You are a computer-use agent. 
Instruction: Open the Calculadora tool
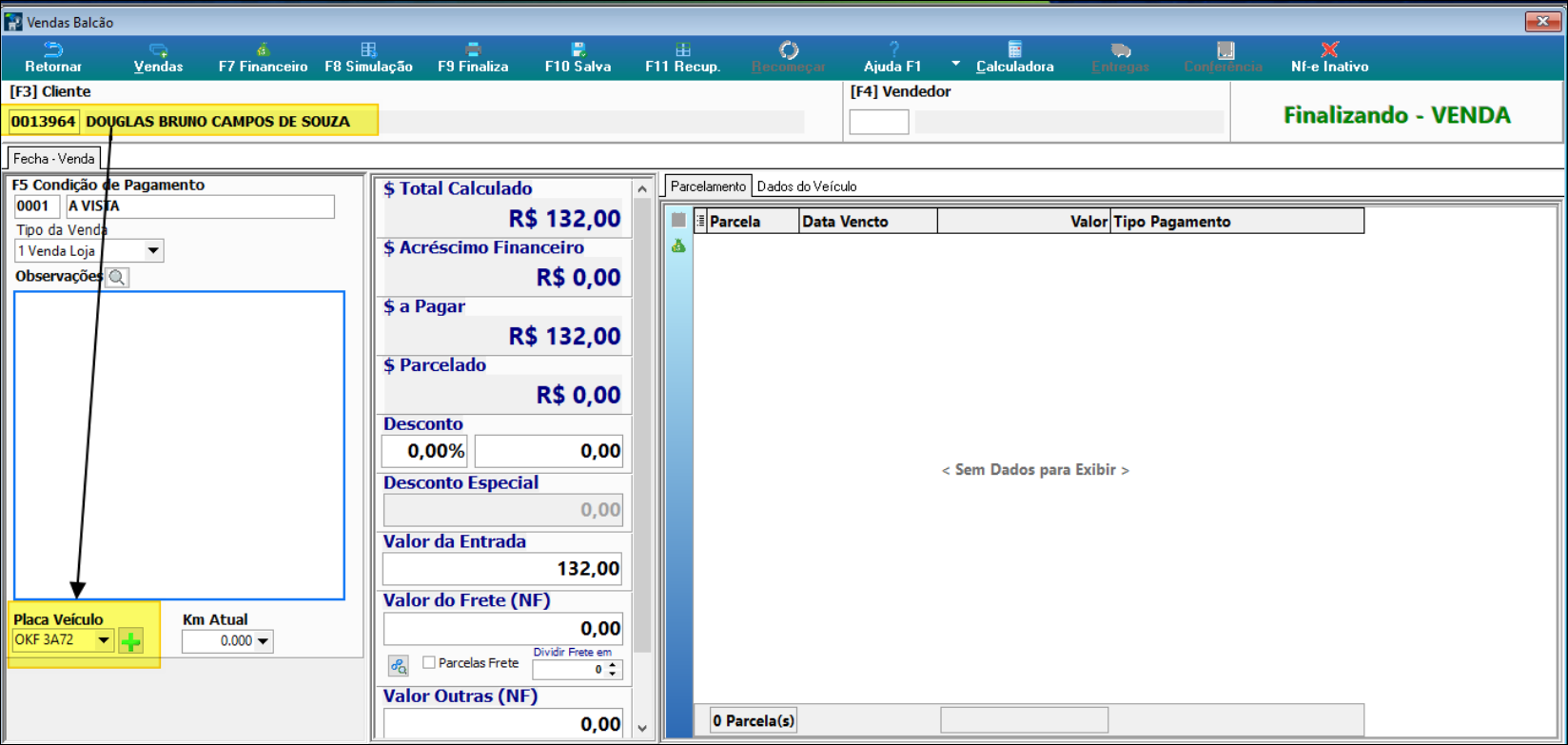[x=1014, y=57]
